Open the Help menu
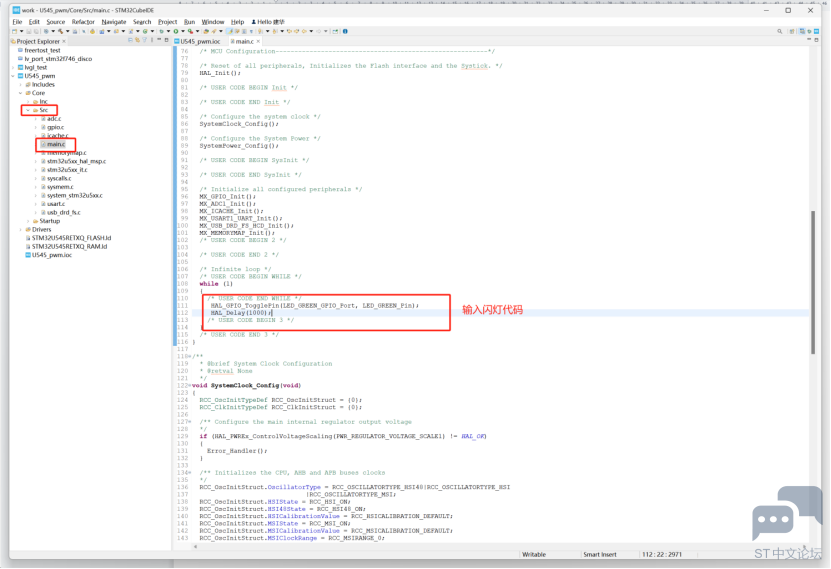Screen dimensions: 831x569 point(237,22)
